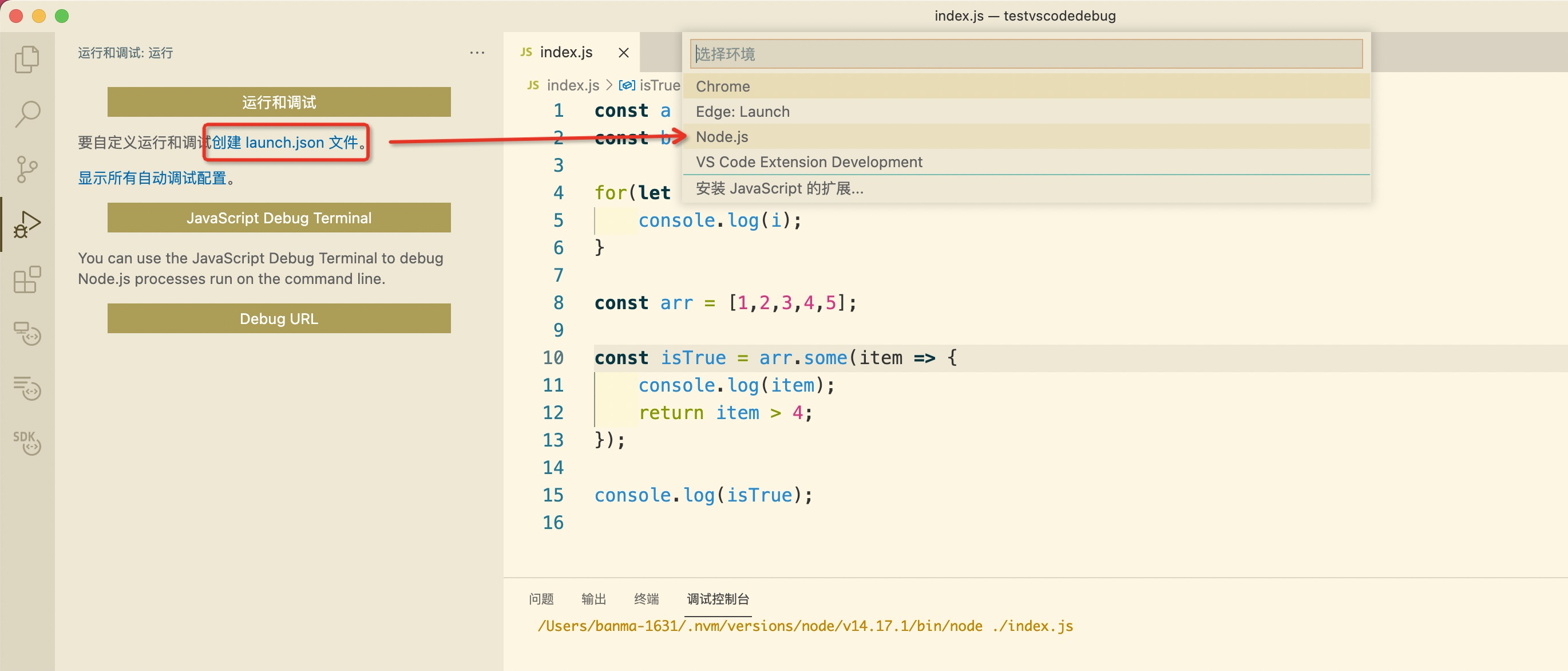This screenshot has height=671, width=1568.
Task: Click the 'const arr = [1,2,3,4,5];' code line
Action: pos(725,303)
